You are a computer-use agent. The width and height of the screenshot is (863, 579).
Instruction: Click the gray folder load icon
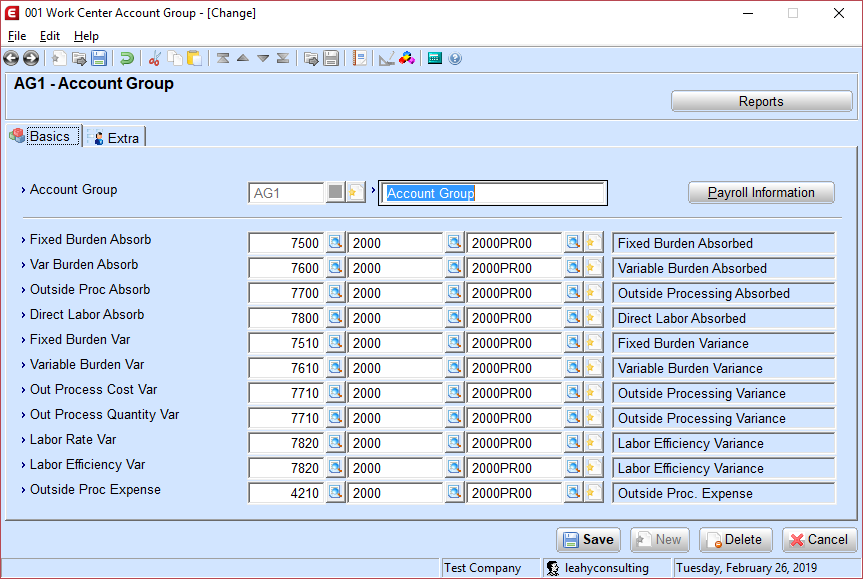(x=311, y=58)
